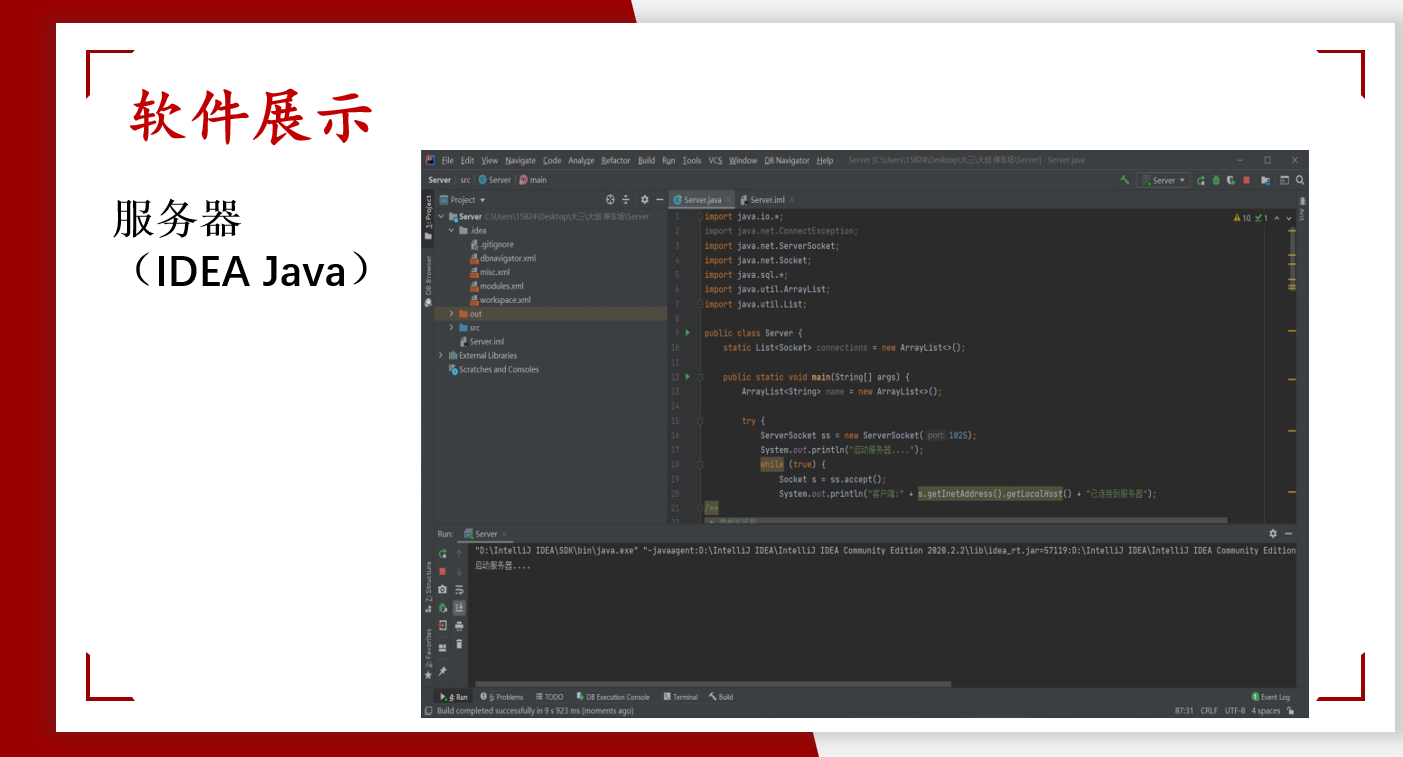Start debugging with the green bug icon
The image size is (1403, 757).
[1216, 181]
